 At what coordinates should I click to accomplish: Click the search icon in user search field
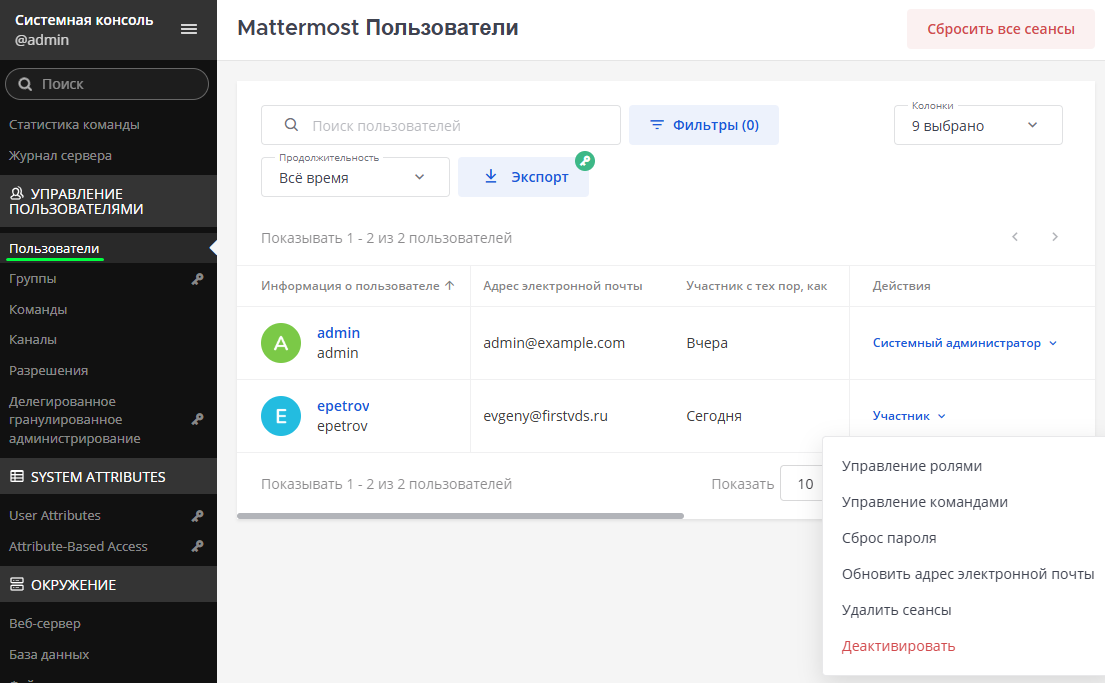[x=291, y=125]
